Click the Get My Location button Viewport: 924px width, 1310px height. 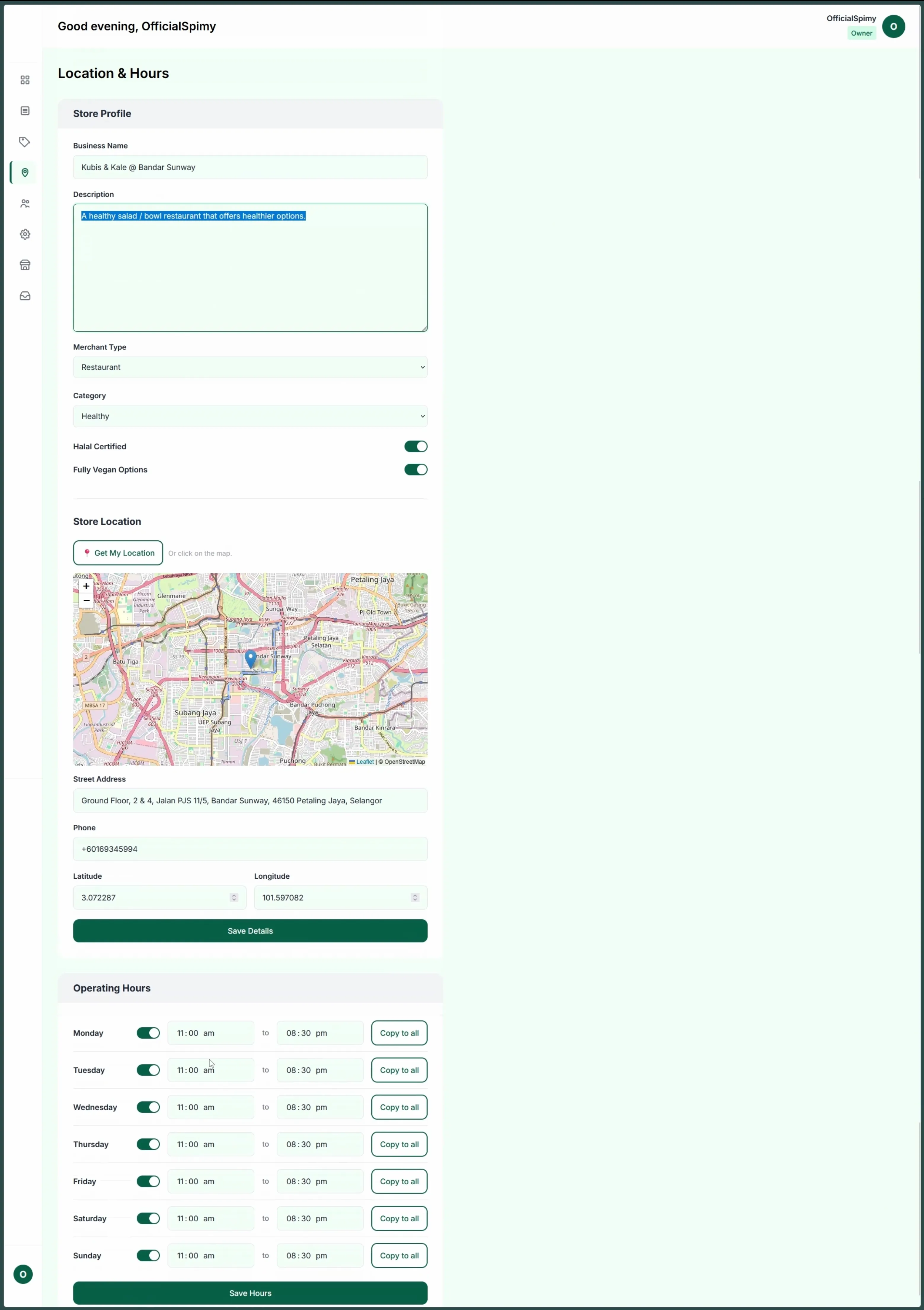pyautogui.click(x=118, y=553)
